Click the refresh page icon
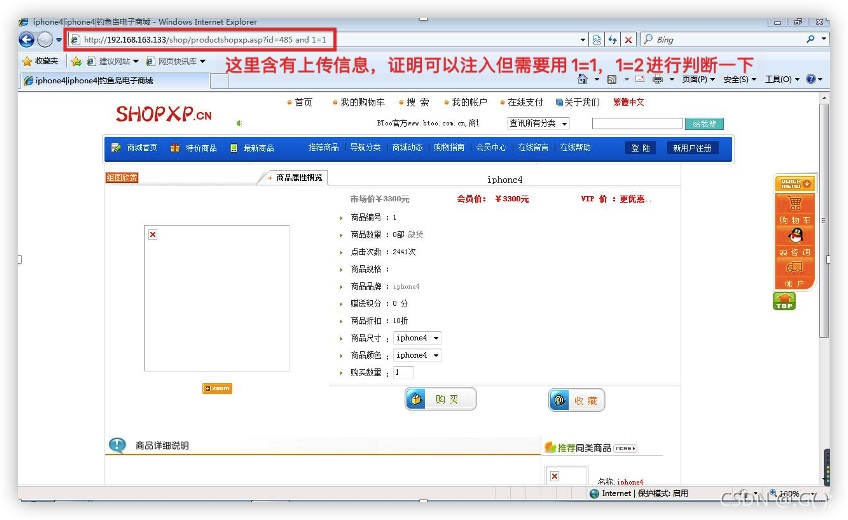The width and height of the screenshot is (848, 520). coord(612,39)
